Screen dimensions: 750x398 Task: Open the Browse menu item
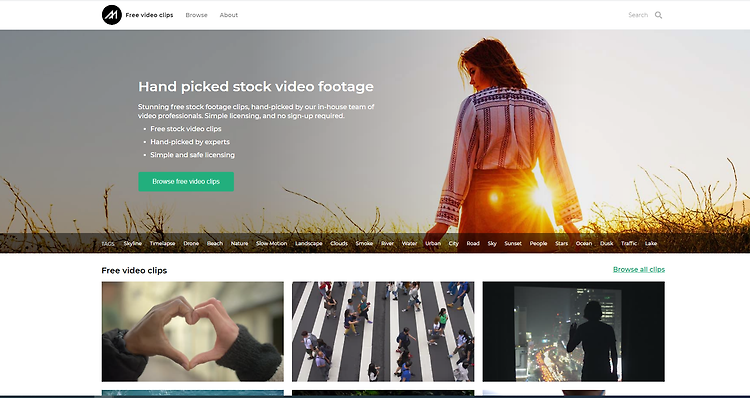coord(197,15)
